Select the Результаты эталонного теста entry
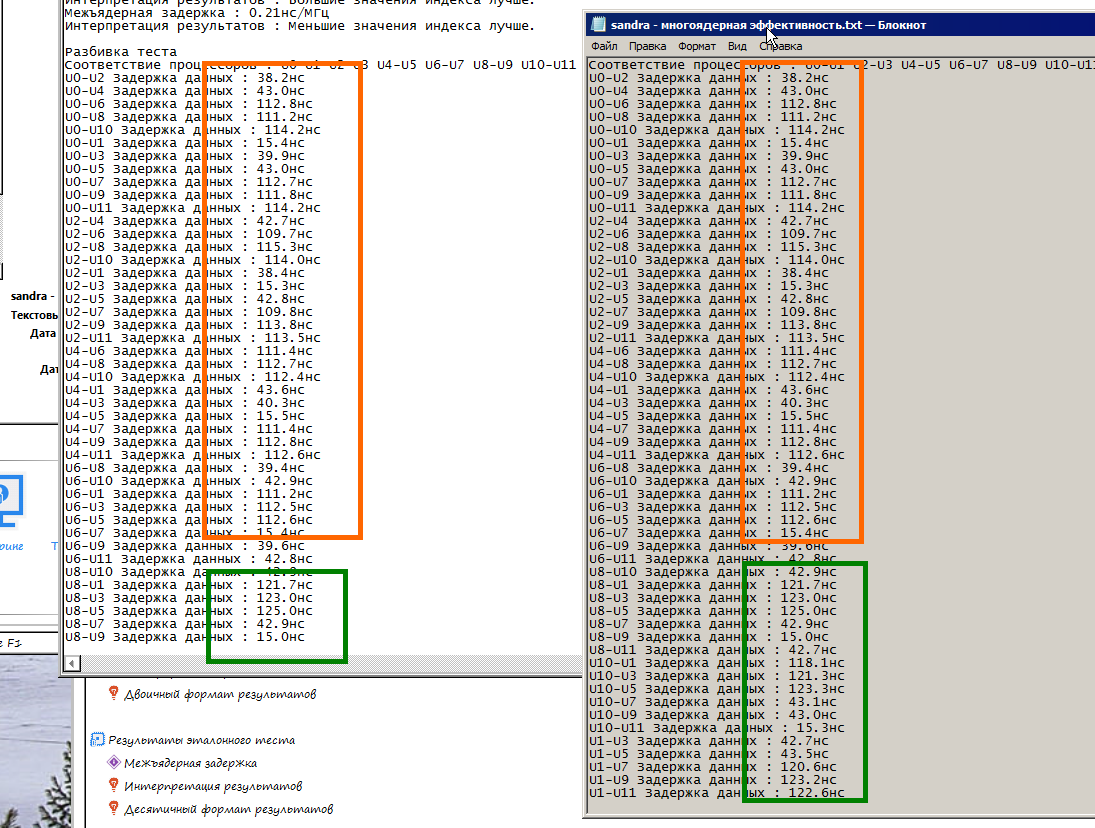This screenshot has height=828, width=1095. tap(202, 740)
